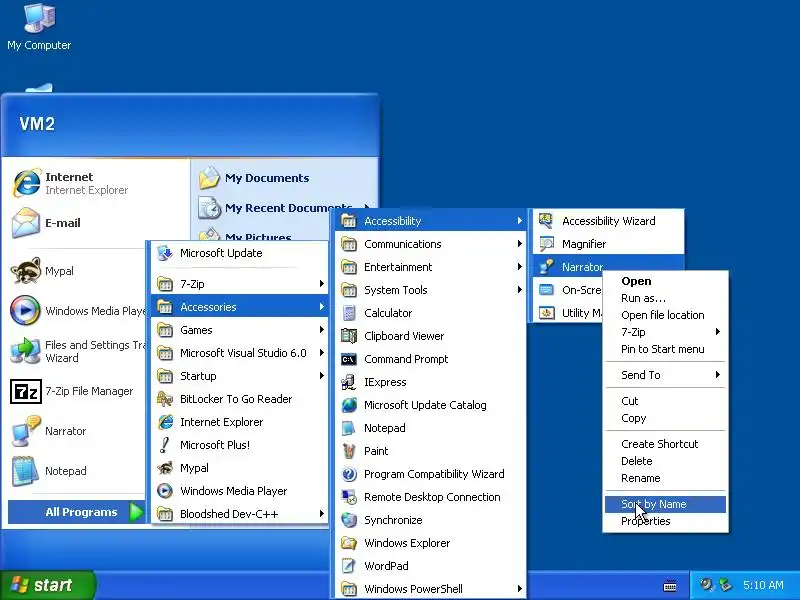Expand the 7-Zip folder in All Programs
Image resolution: width=800 pixels, height=600 pixels.
(x=239, y=284)
